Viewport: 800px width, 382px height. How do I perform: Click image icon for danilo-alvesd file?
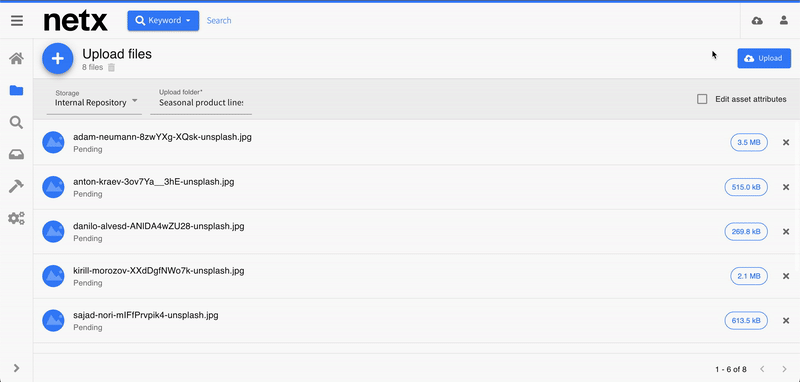point(53,232)
